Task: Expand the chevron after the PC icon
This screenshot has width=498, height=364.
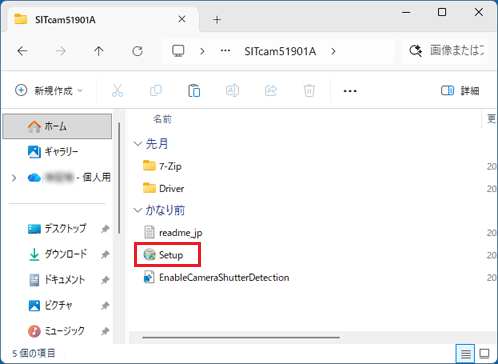Action: point(202,51)
